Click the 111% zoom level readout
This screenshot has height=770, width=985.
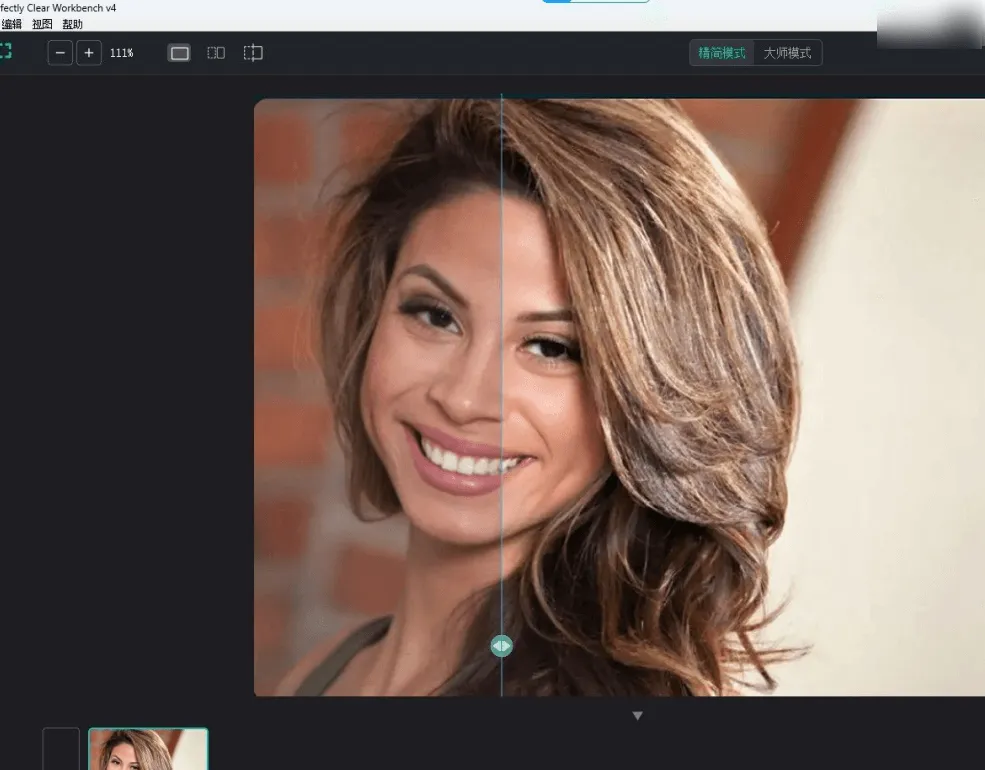tap(121, 53)
